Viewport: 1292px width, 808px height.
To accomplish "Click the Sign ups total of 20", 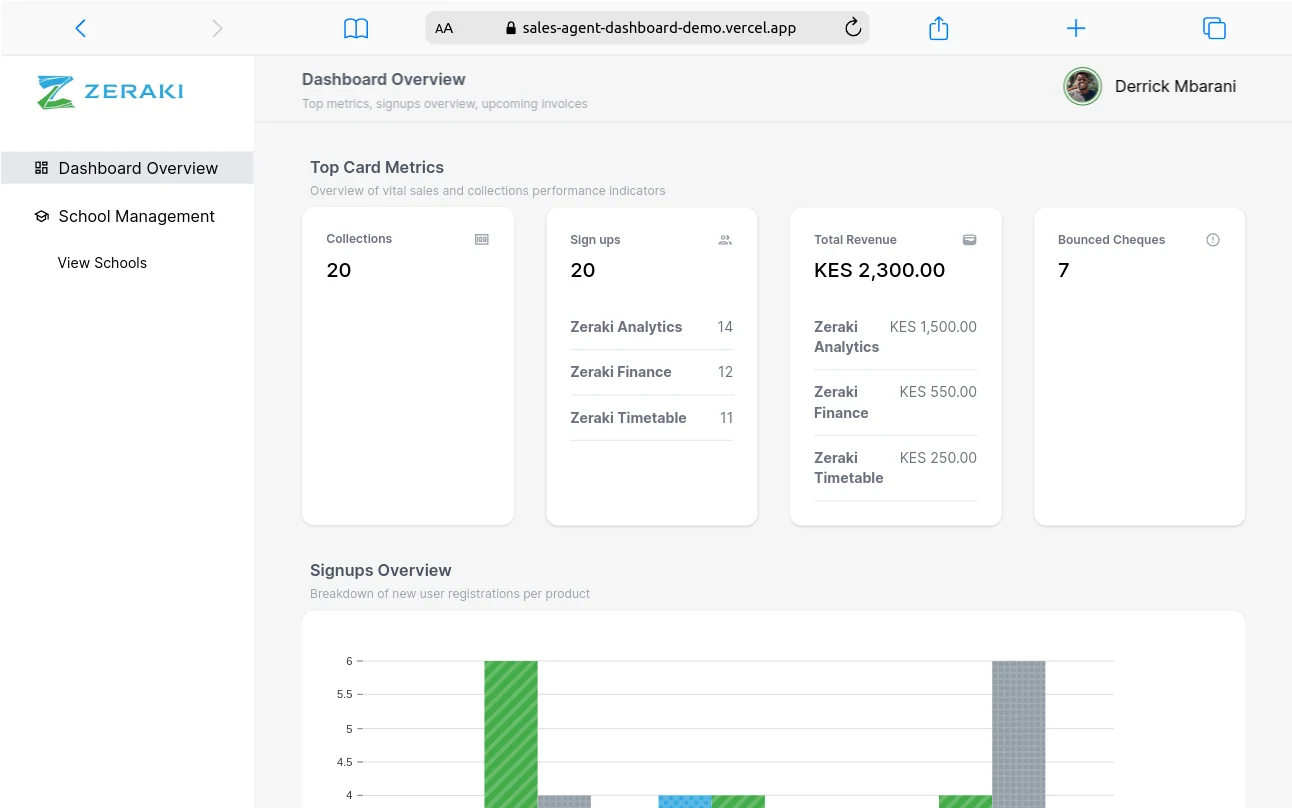I will [x=583, y=270].
